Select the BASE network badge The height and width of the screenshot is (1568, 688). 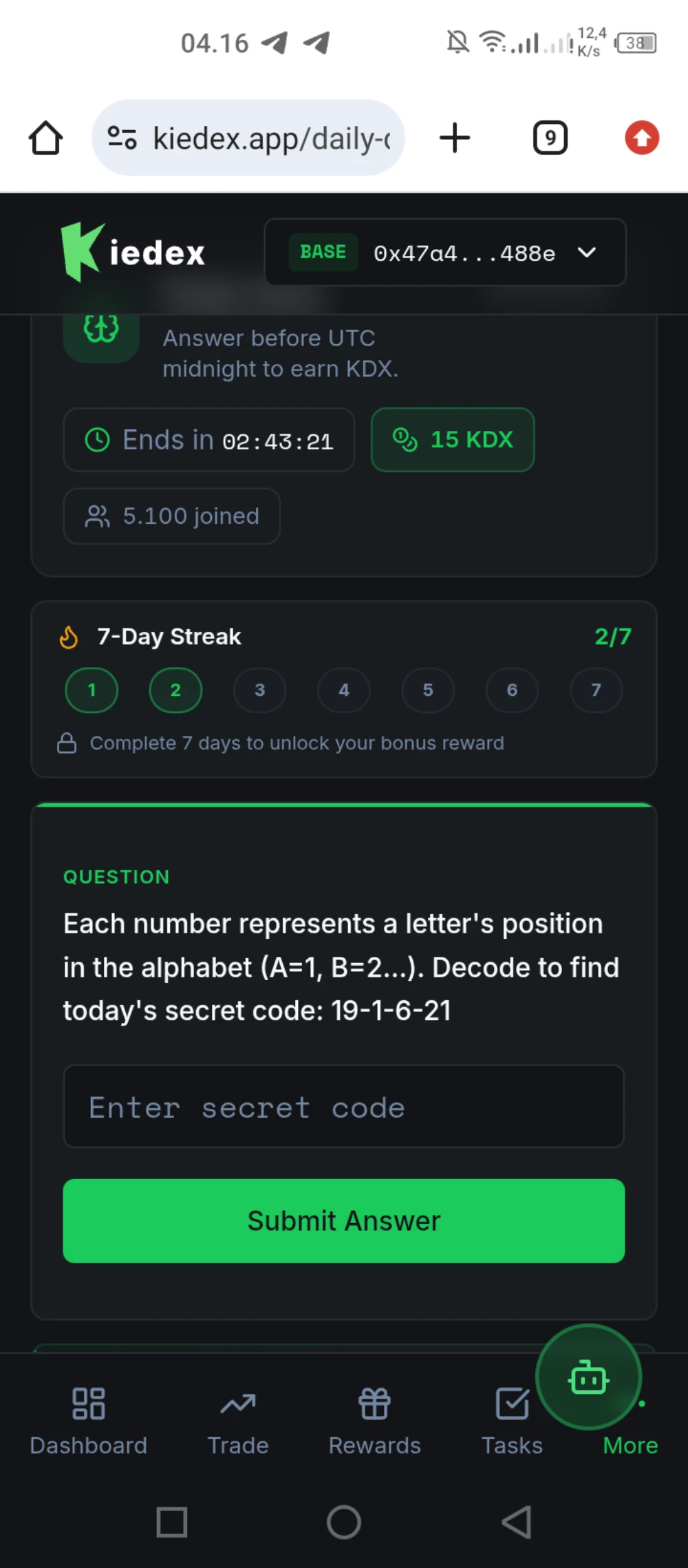click(323, 252)
